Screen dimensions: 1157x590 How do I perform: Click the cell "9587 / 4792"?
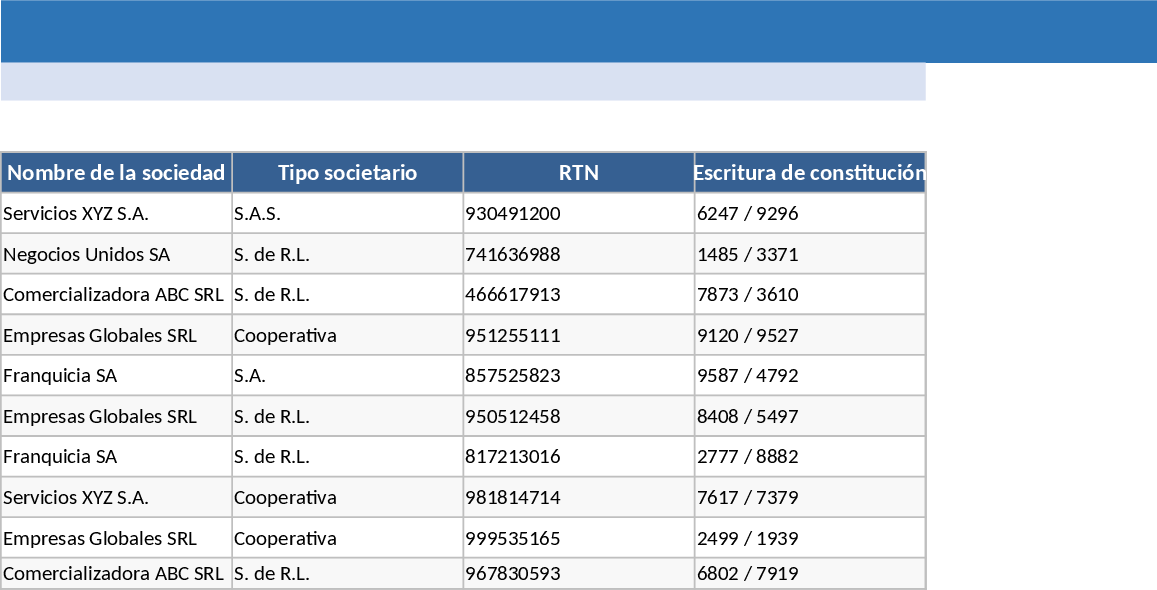(810, 376)
